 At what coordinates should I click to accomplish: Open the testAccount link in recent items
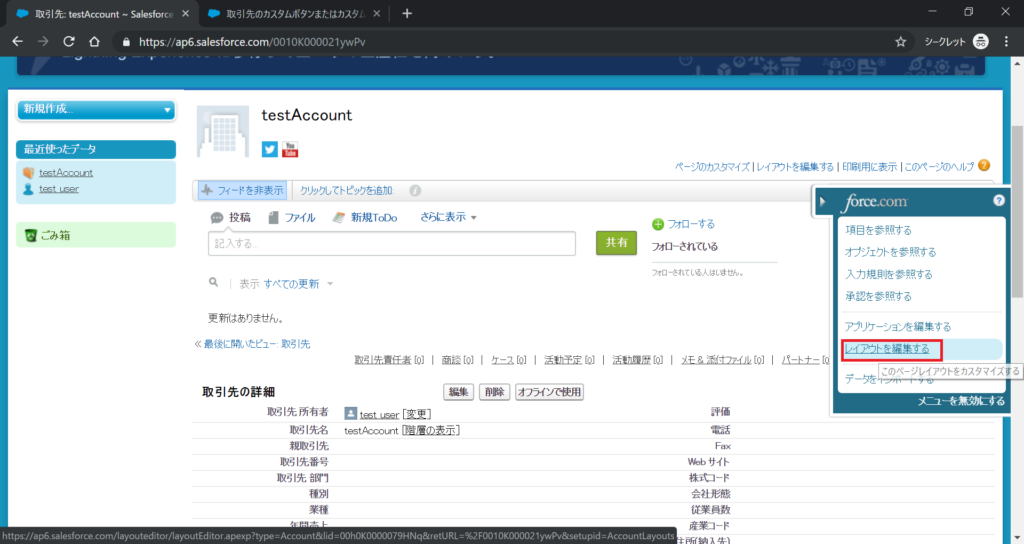(66, 173)
